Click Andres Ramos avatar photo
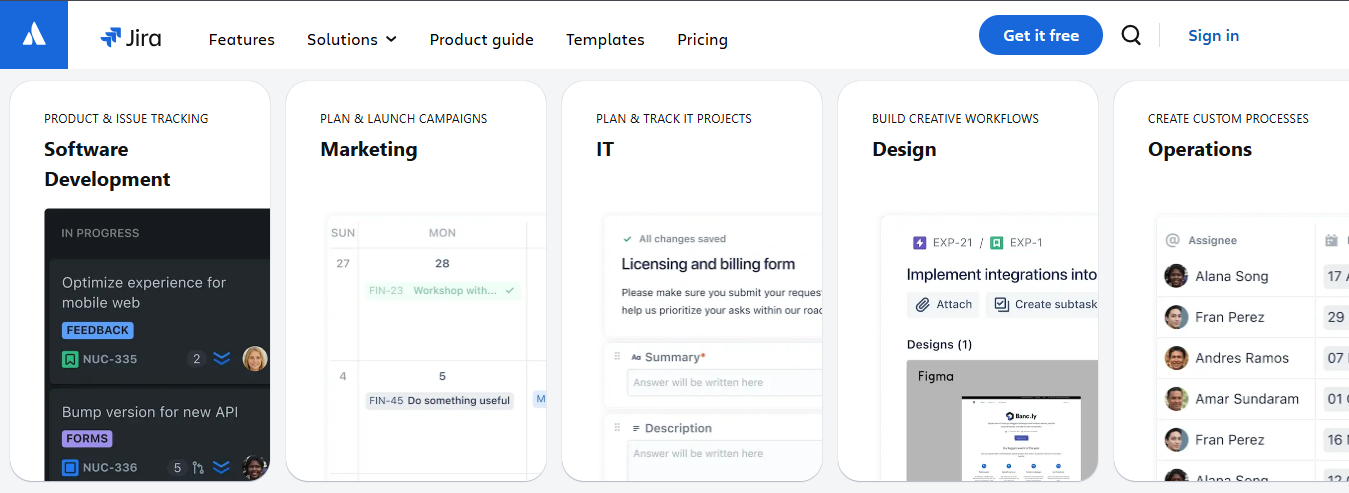 (x=1176, y=358)
